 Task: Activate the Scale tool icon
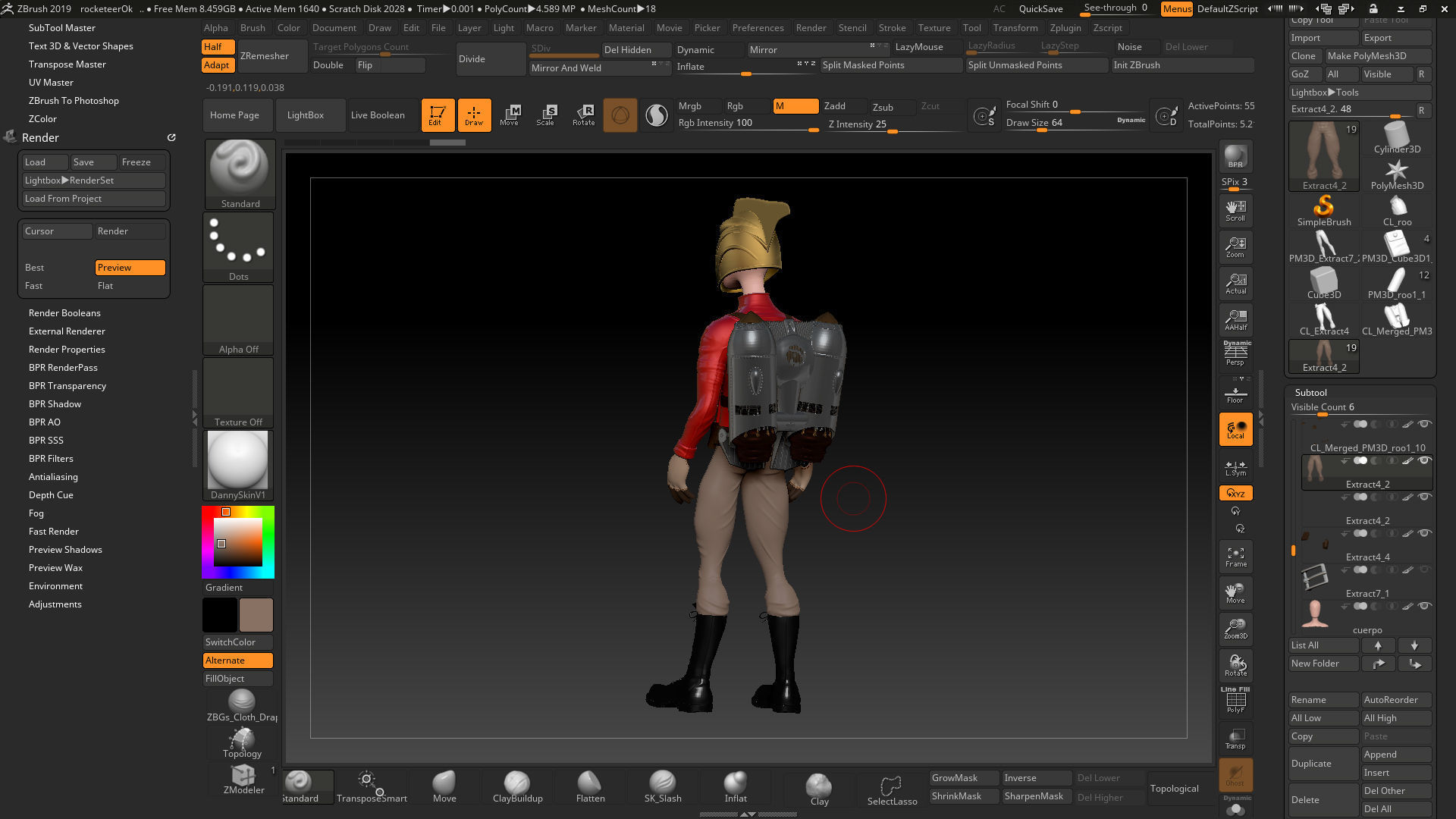point(547,115)
